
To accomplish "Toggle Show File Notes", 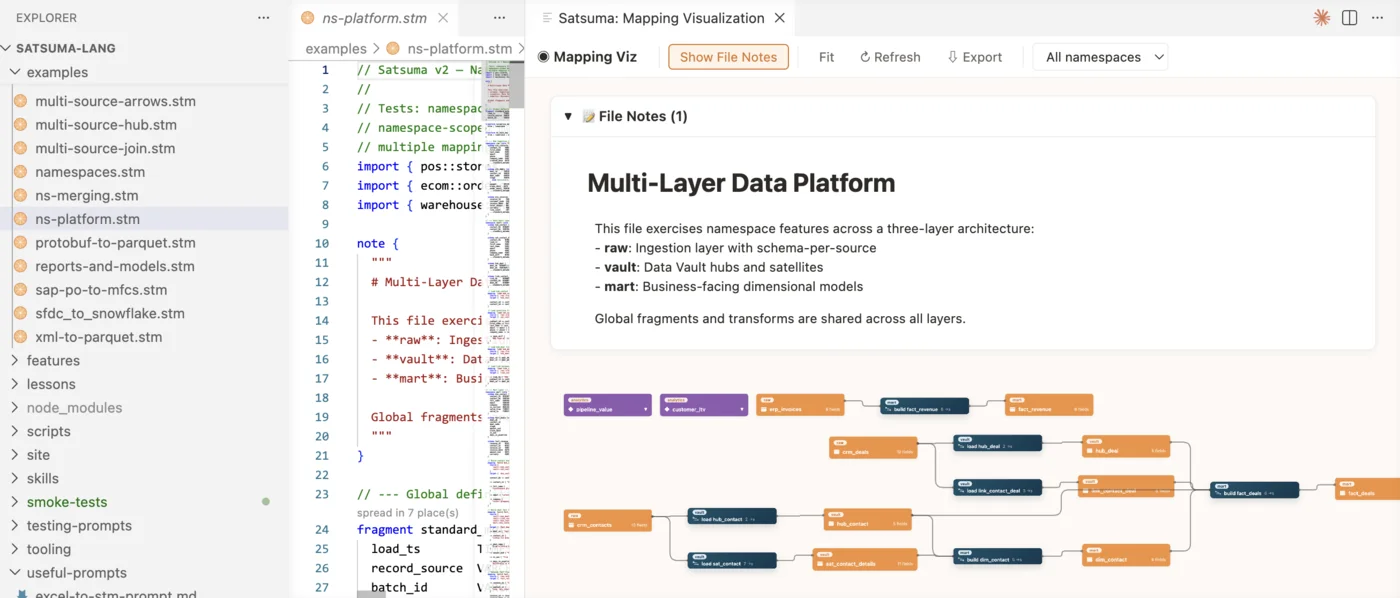I will (727, 57).
